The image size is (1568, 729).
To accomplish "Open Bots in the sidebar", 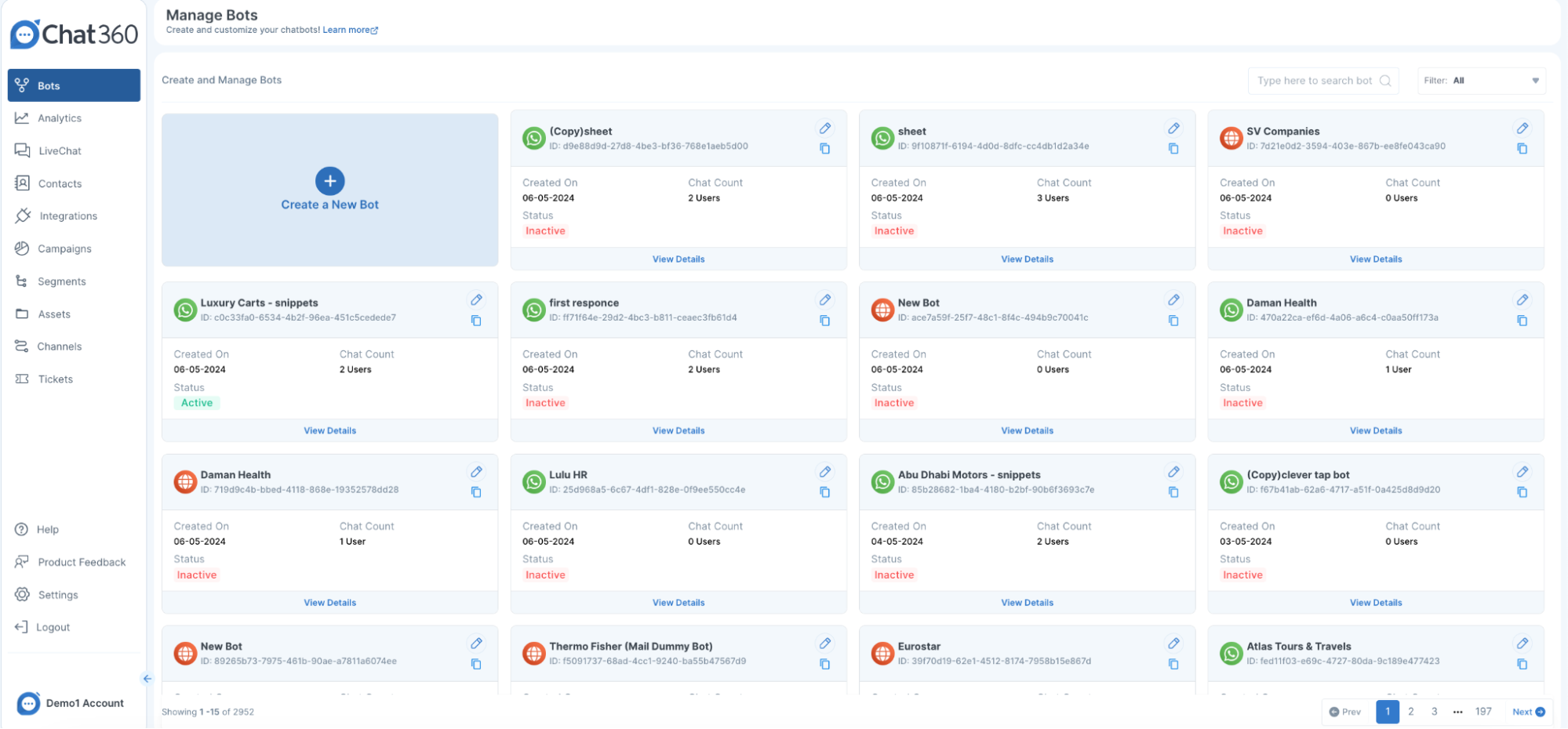I will pyautogui.click(x=74, y=85).
